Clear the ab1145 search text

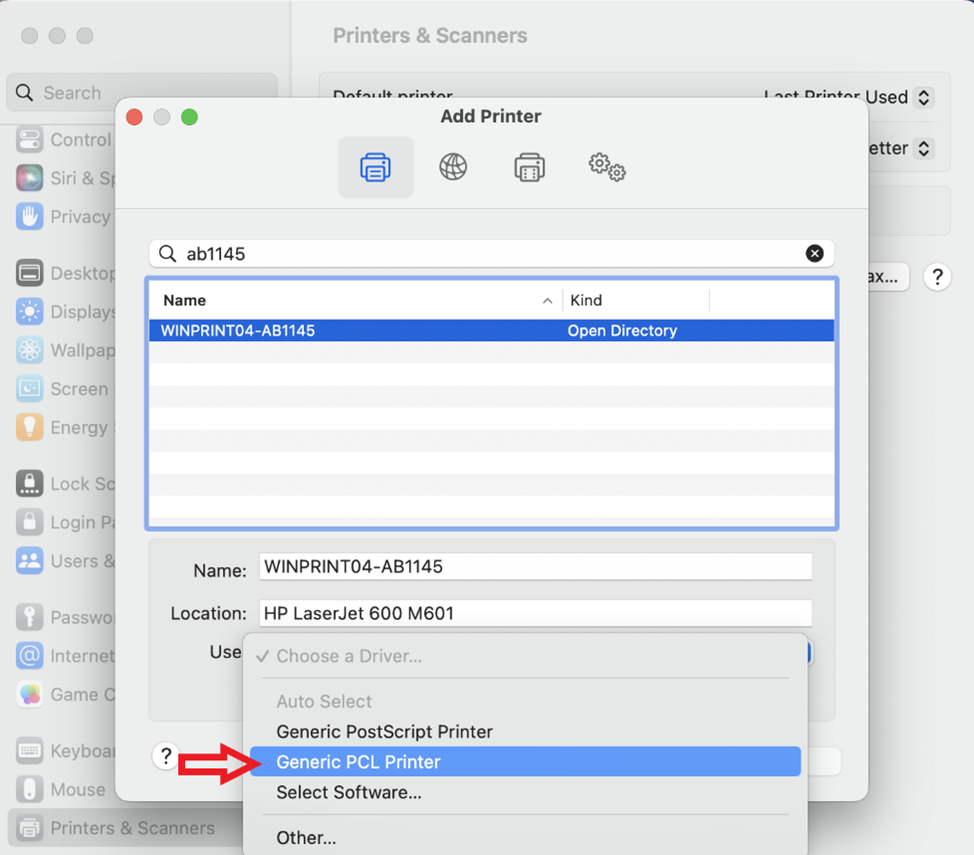coord(815,254)
